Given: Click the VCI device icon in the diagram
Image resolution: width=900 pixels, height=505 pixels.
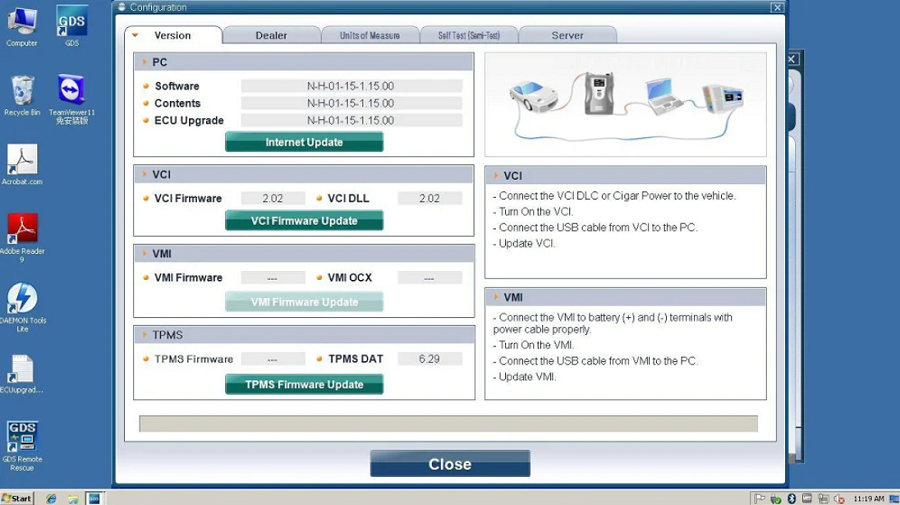Looking at the screenshot, I should coord(599,93).
